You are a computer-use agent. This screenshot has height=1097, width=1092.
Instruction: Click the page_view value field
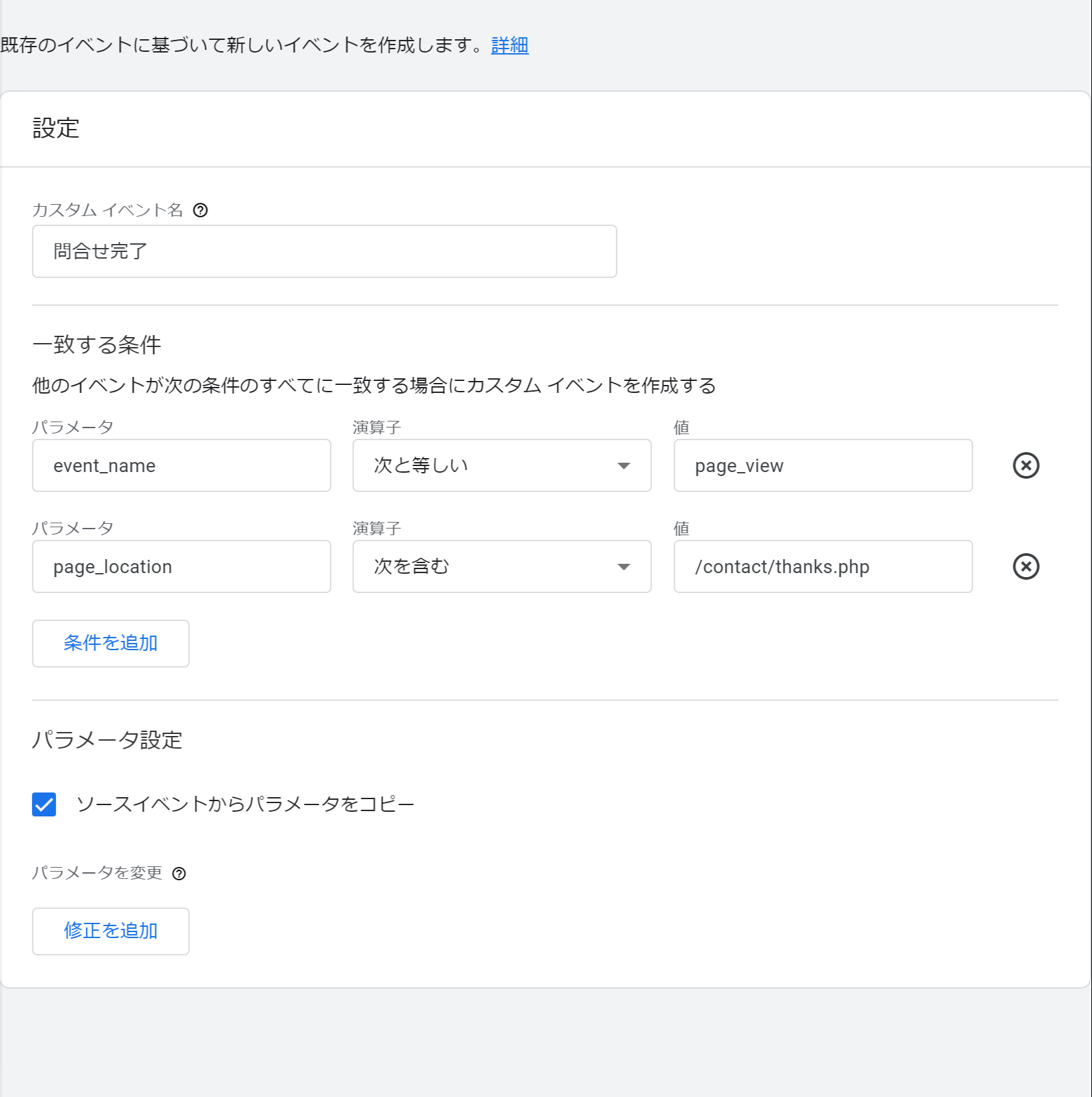[823, 465]
